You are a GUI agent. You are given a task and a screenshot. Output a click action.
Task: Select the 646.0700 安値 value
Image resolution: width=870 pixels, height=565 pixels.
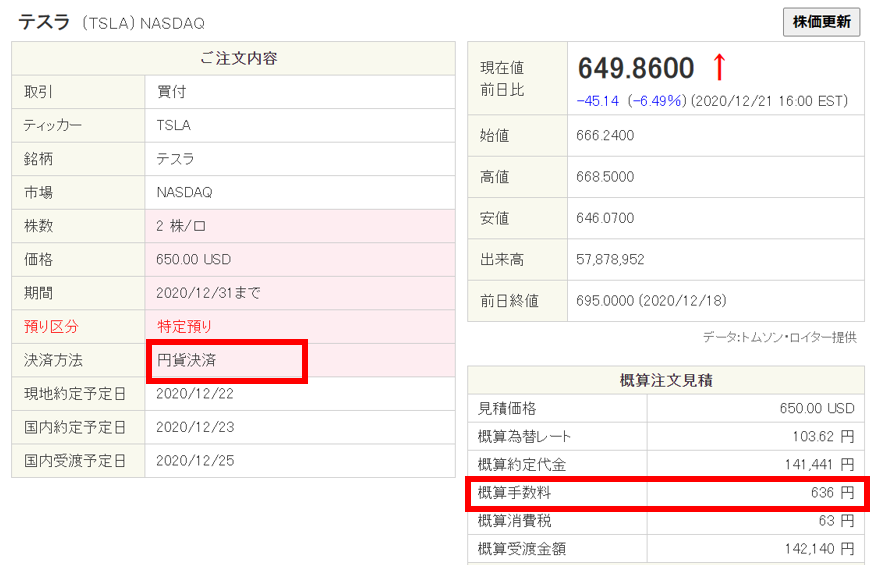(x=605, y=218)
